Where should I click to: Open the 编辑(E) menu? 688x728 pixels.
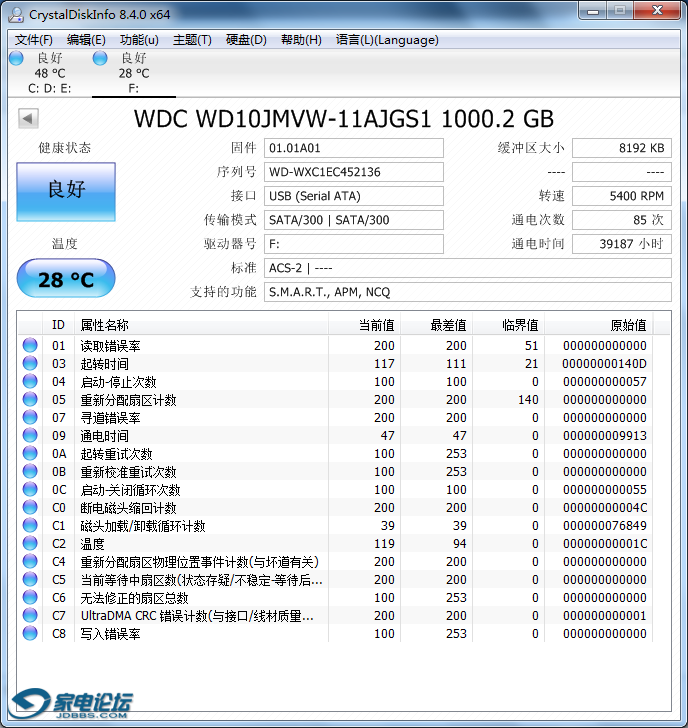(86, 40)
